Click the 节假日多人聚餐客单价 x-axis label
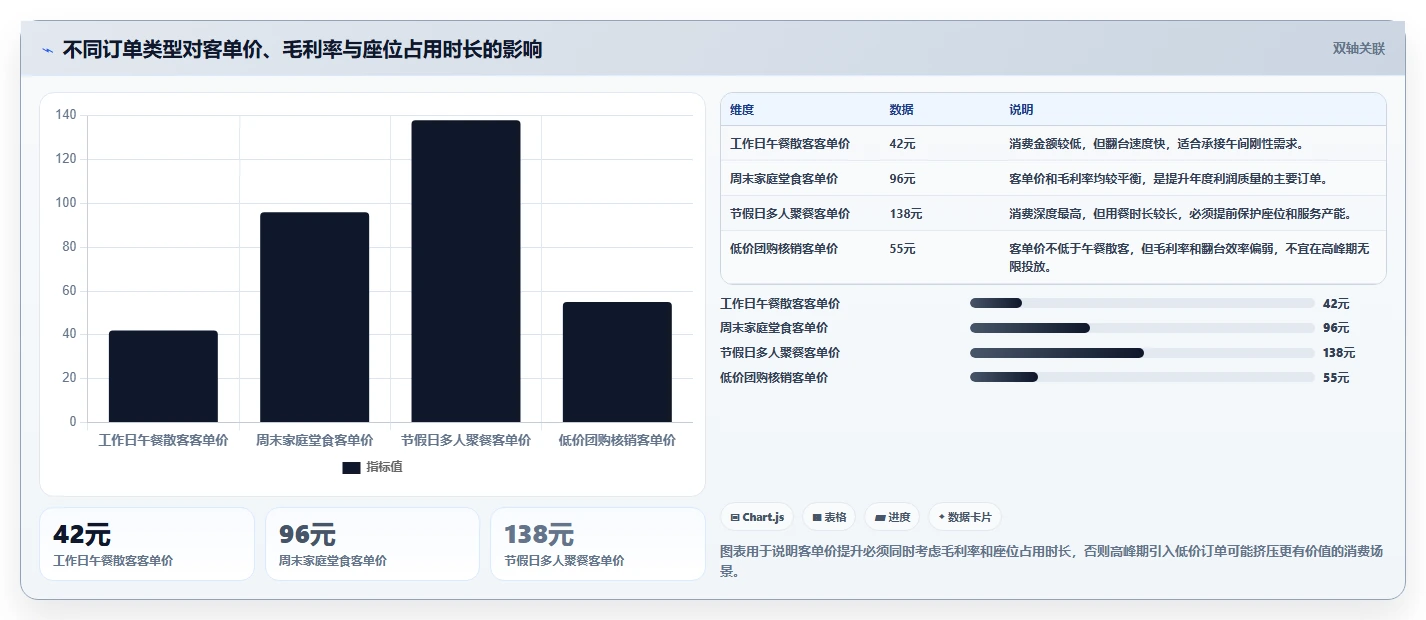The width and height of the screenshot is (1426, 620). tap(466, 440)
